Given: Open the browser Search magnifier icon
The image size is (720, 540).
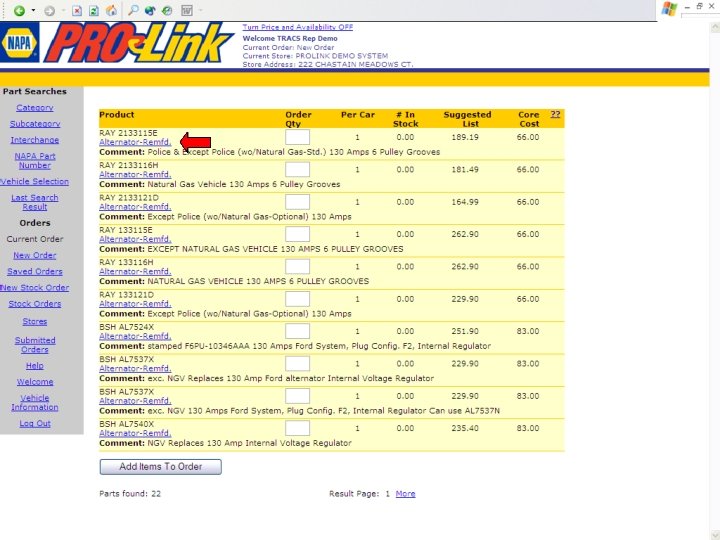Looking at the screenshot, I should 133,10.
